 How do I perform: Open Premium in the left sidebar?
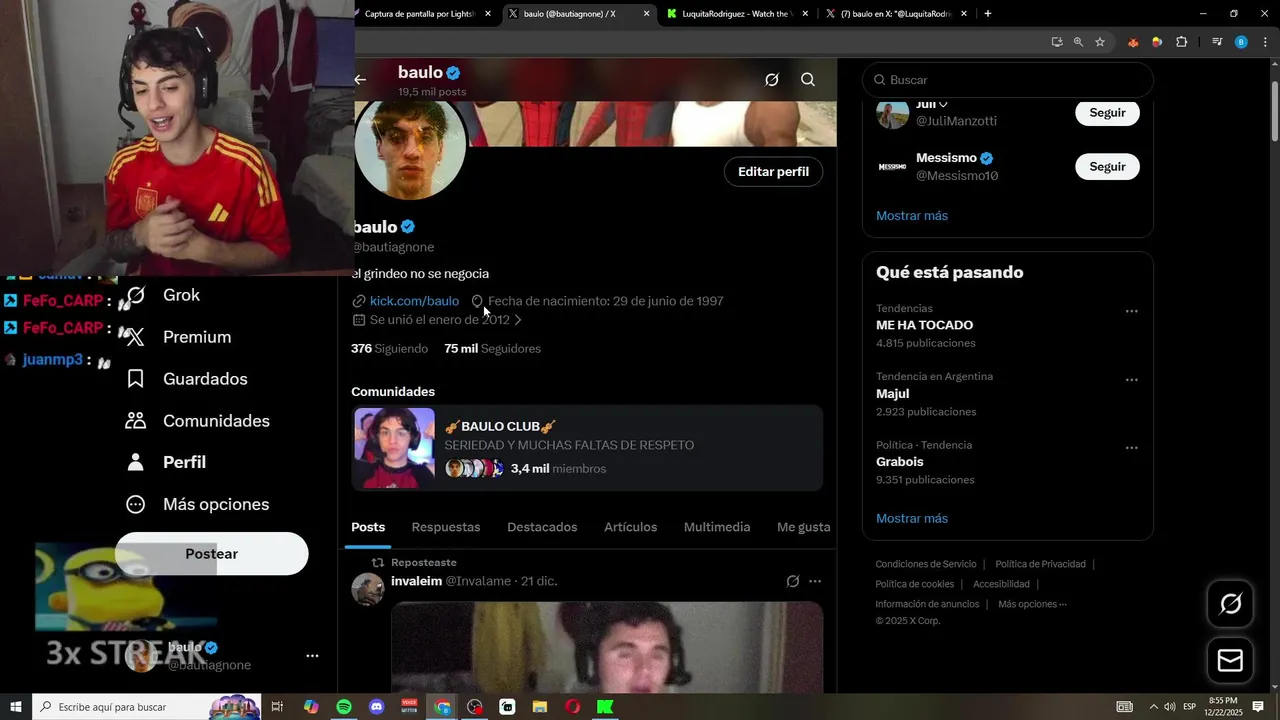180,337
